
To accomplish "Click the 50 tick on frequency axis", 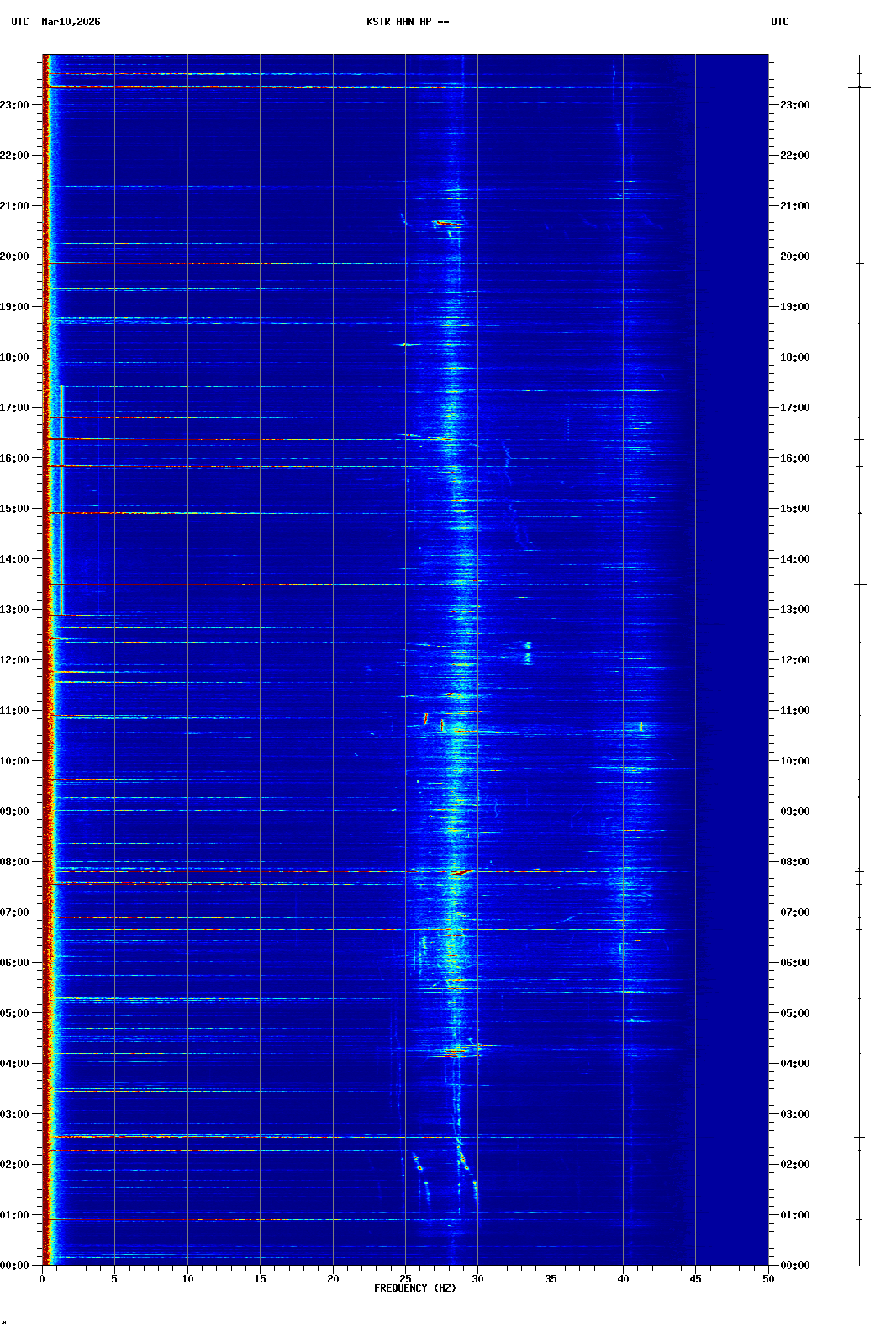I will click(768, 1278).
